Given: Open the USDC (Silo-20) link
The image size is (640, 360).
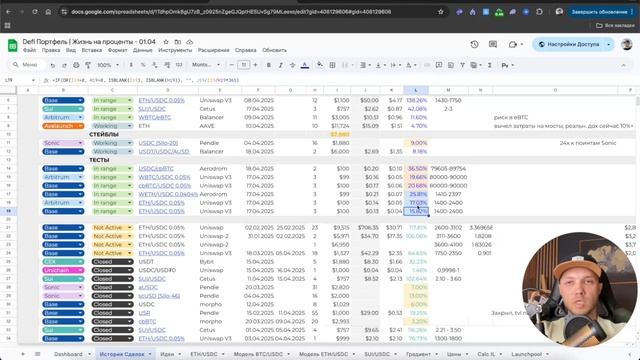Looking at the screenshot, I should pos(158,143).
